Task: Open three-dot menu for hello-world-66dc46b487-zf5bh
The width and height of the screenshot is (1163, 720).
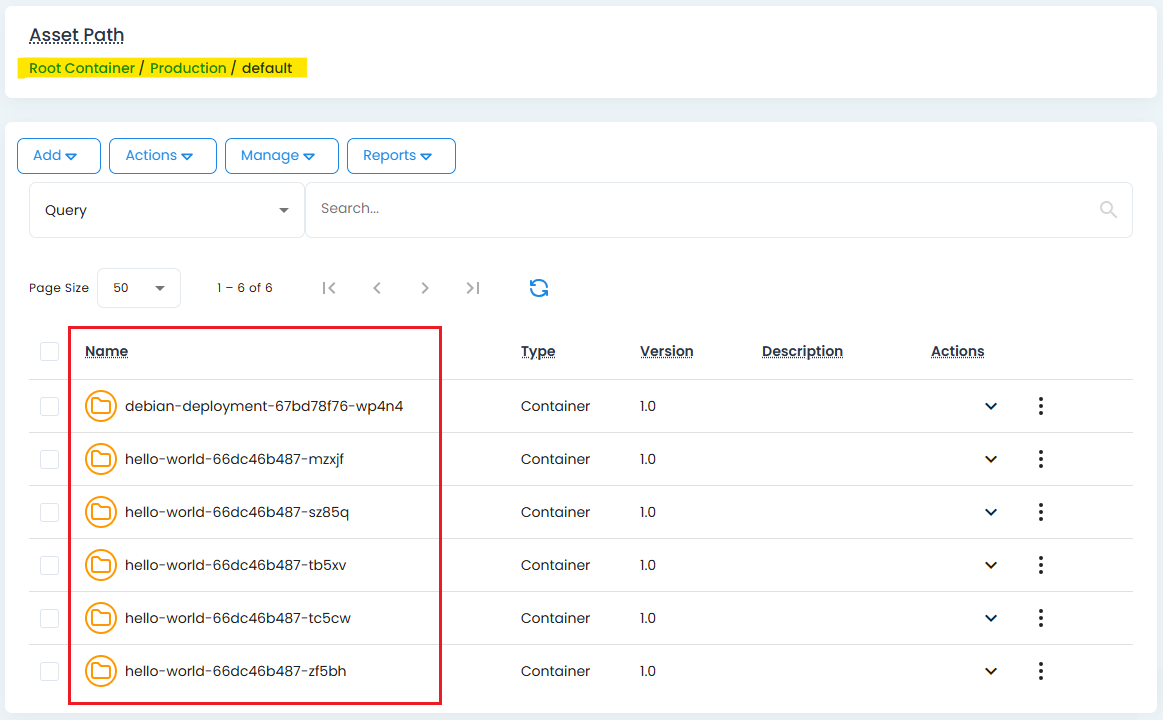Action: coord(1041,671)
